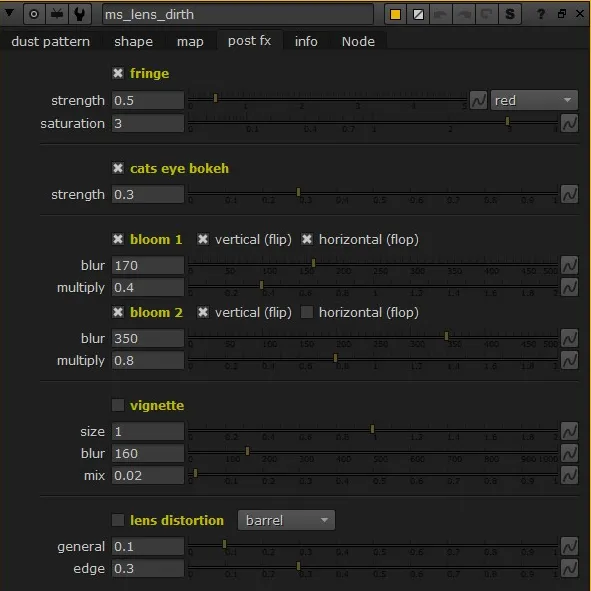Viewport: 591px width, 591px height.
Task: Click the center node icon in header
Action: click(x=34, y=14)
